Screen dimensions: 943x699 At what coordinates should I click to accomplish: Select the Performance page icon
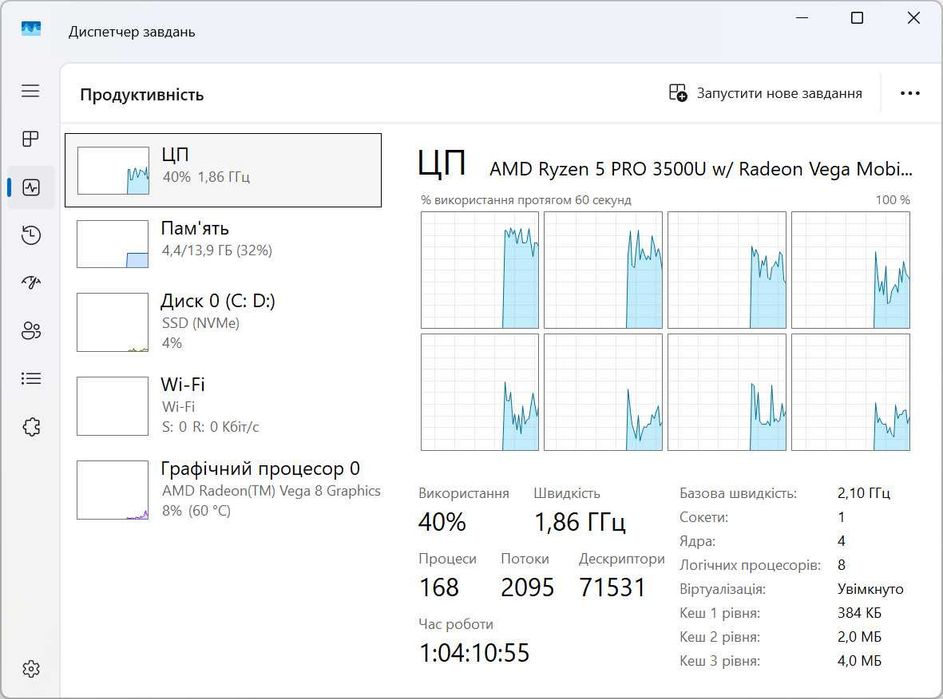[x=31, y=187]
